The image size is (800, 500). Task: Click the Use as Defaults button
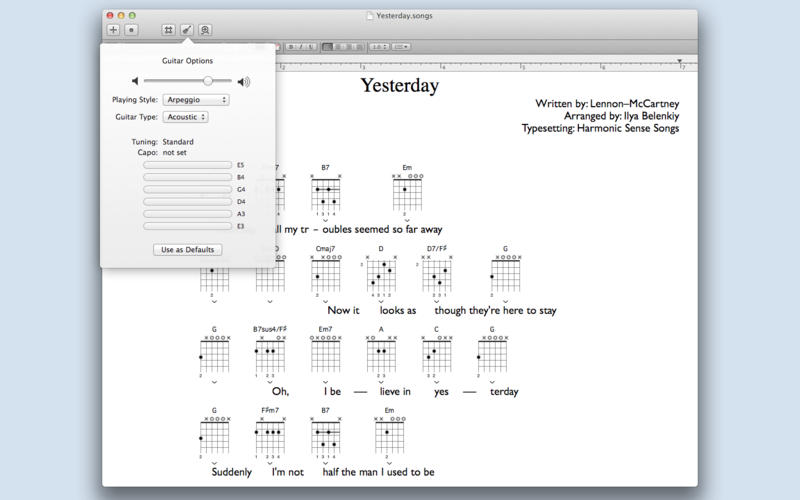[187, 249]
